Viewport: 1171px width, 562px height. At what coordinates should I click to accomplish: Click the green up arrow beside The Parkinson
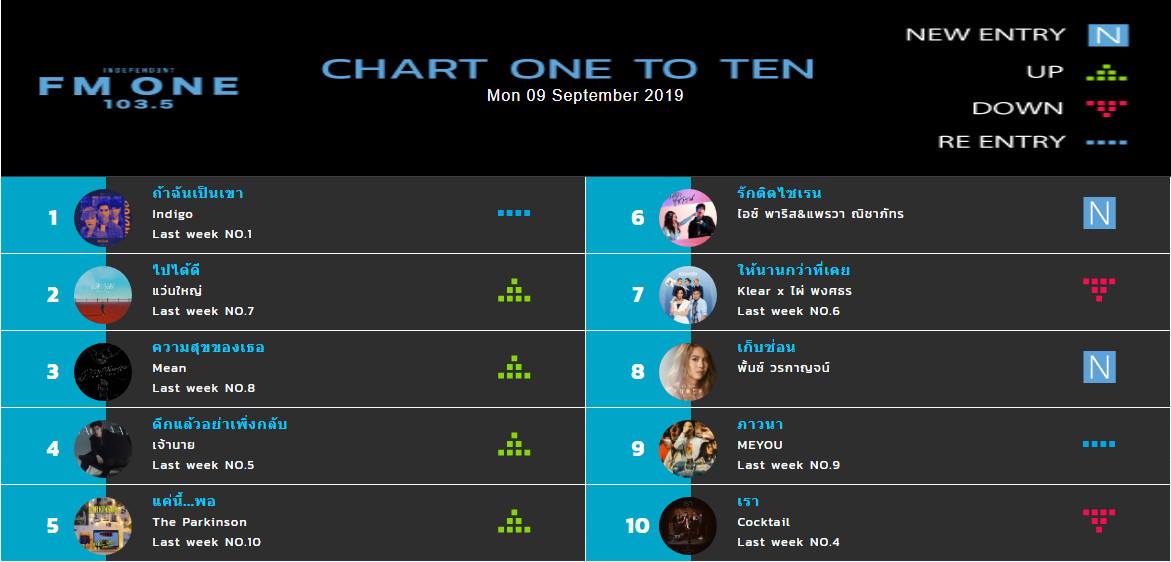tap(514, 521)
